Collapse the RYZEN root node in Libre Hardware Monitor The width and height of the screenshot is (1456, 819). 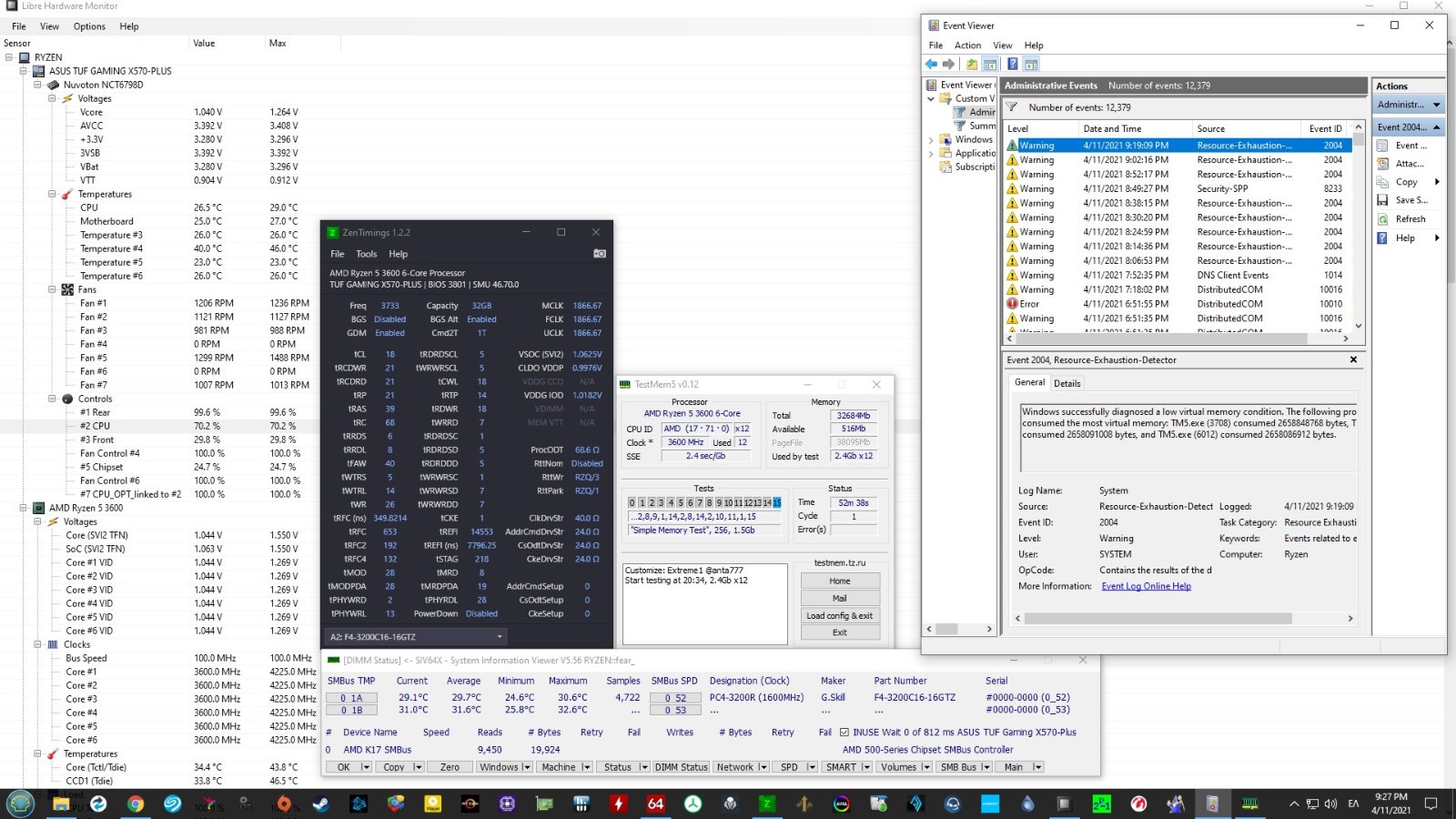pyautogui.click(x=9, y=57)
